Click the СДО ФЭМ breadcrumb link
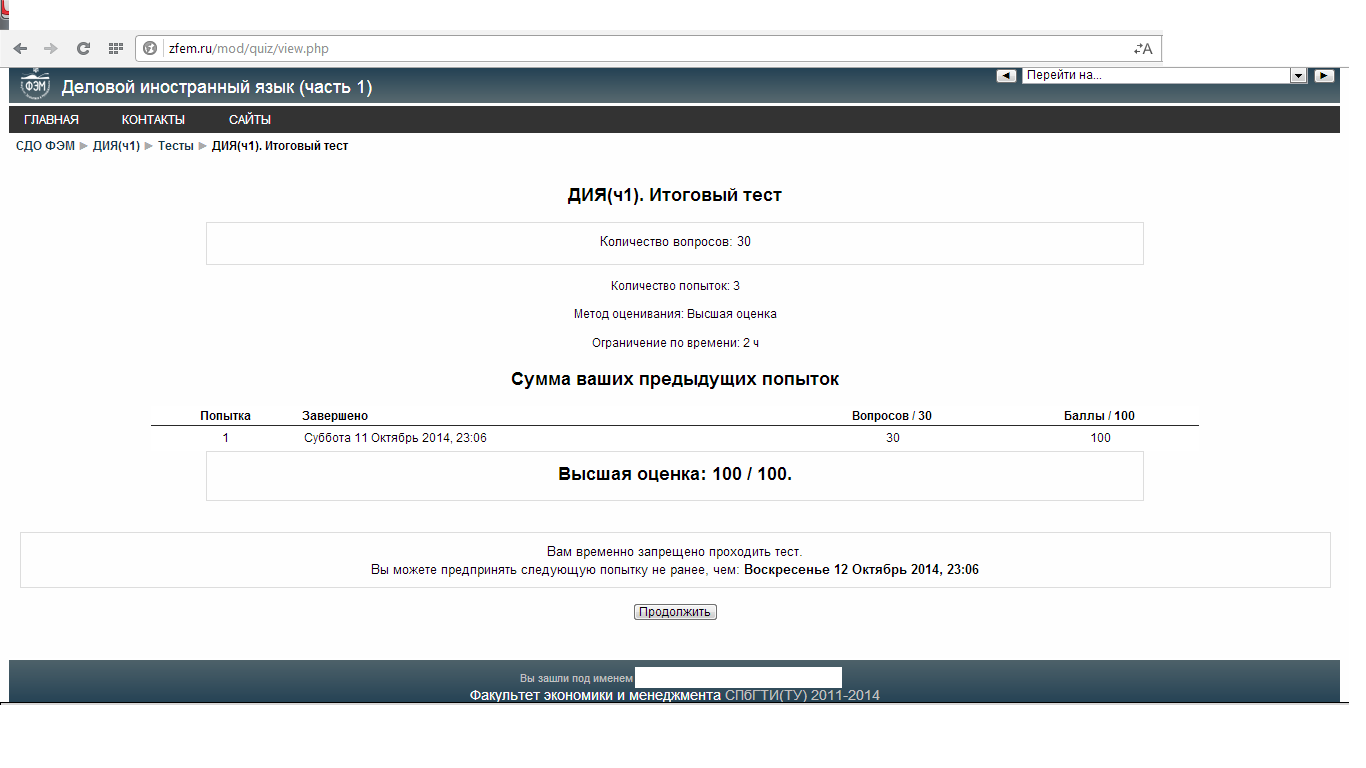Image resolution: width=1366 pixels, height=768 pixels. pyautogui.click(x=45, y=146)
